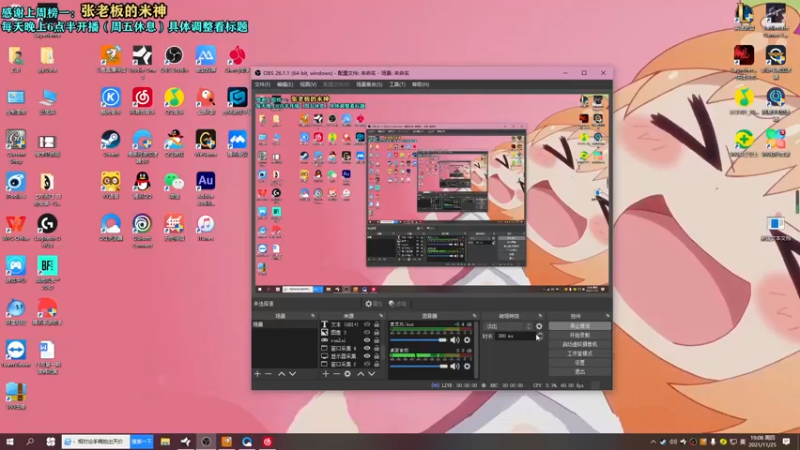Open source properties gear in sources toolbar
This screenshot has width=800, height=450.
coord(347,374)
